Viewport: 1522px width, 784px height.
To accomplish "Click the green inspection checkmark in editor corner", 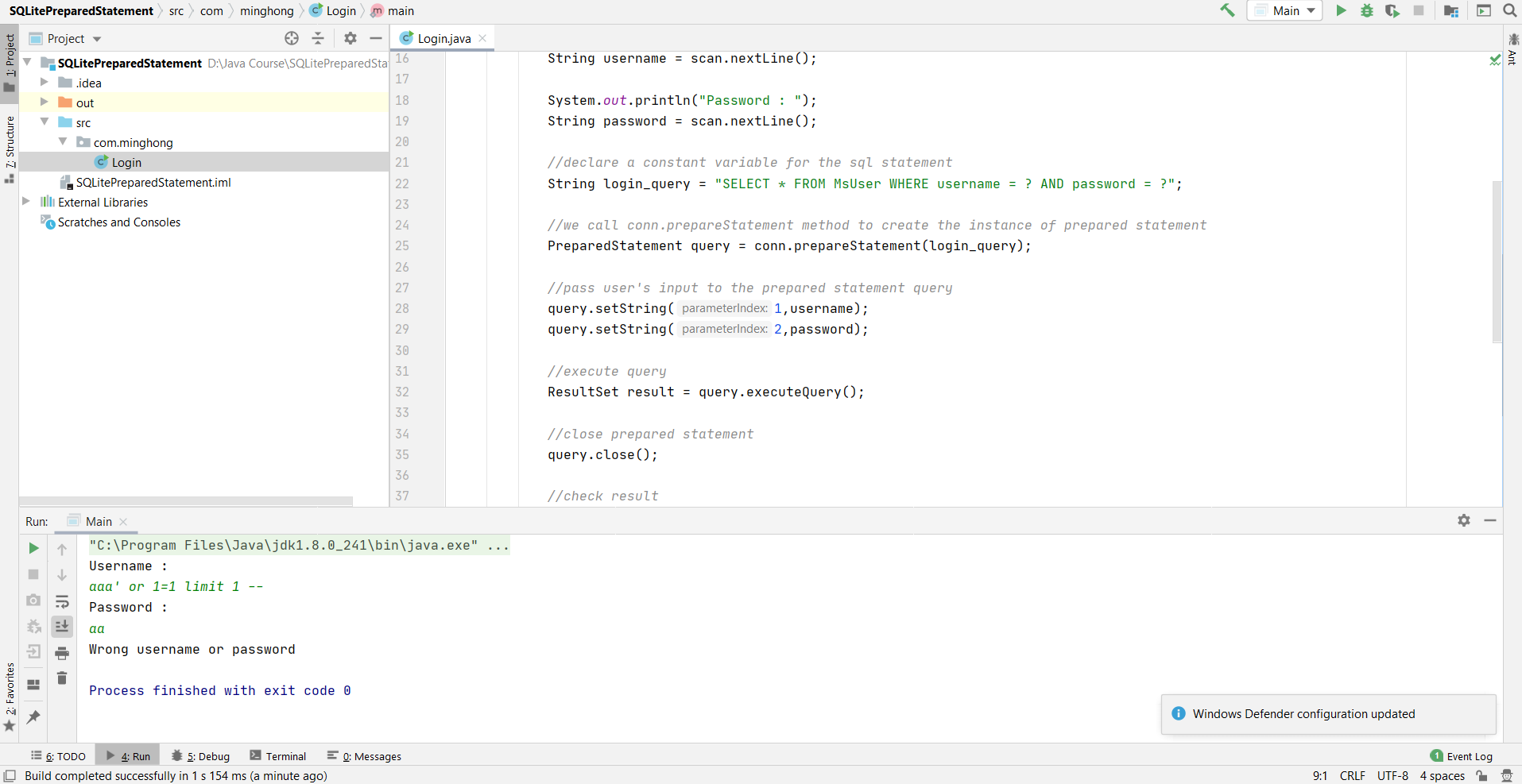I will (1494, 60).
